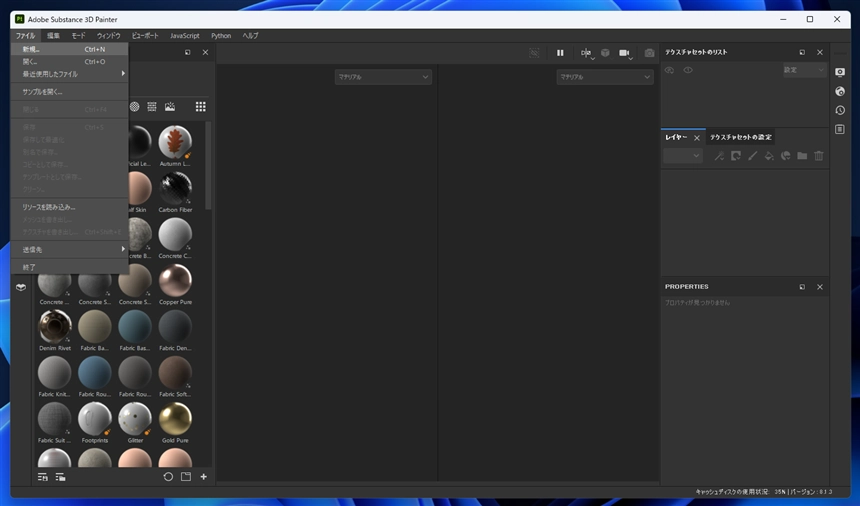Open the left viewport マテリアル dropdown

(383, 77)
